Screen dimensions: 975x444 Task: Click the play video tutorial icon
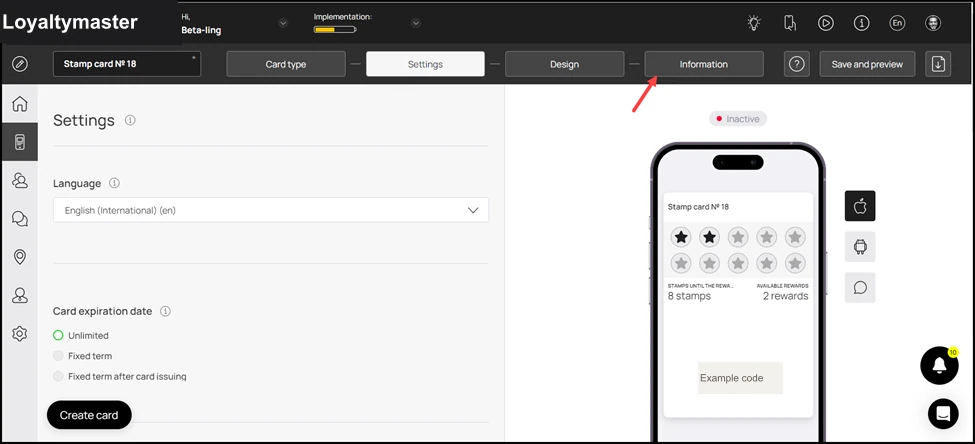tap(825, 23)
